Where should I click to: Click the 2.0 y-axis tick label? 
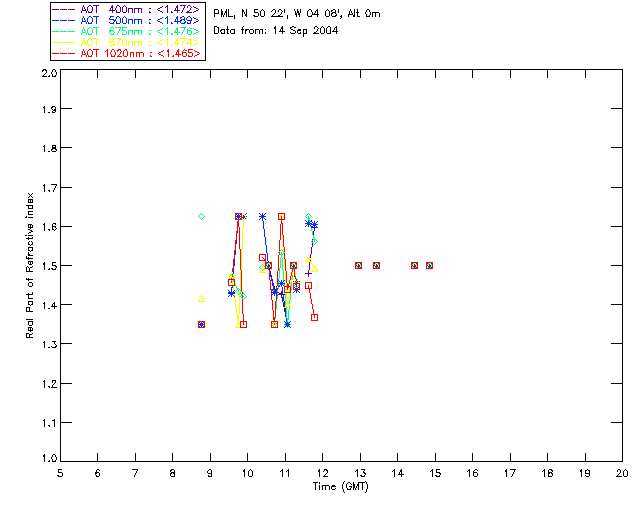pyautogui.click(x=49, y=73)
